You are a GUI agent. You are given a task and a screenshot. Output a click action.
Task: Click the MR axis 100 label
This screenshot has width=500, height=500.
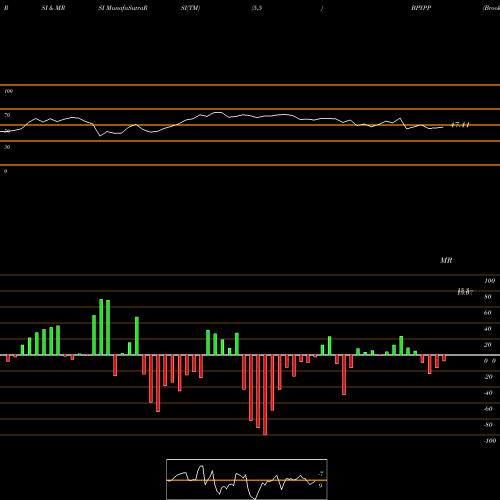(x=489, y=281)
